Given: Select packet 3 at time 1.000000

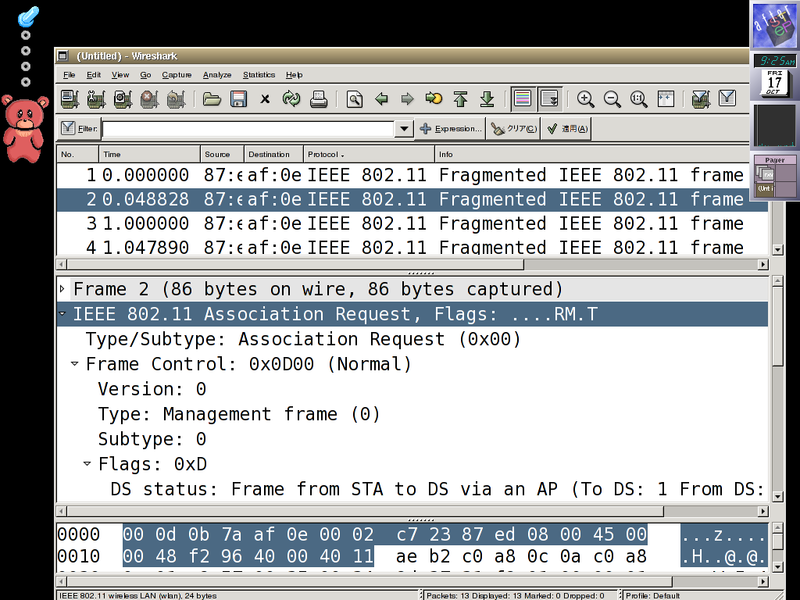Looking at the screenshot, I should pos(412,223).
